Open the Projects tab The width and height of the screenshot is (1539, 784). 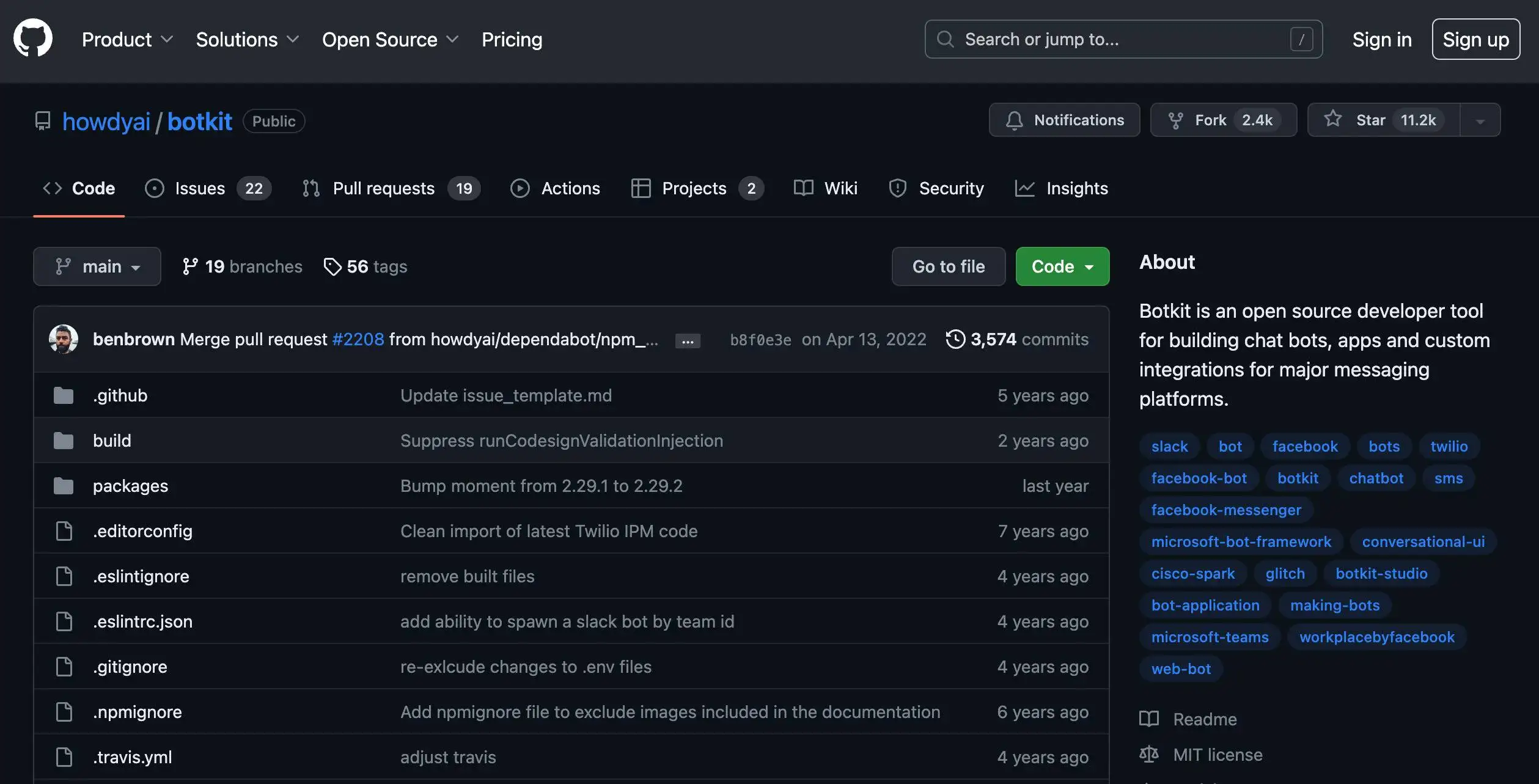(x=697, y=188)
